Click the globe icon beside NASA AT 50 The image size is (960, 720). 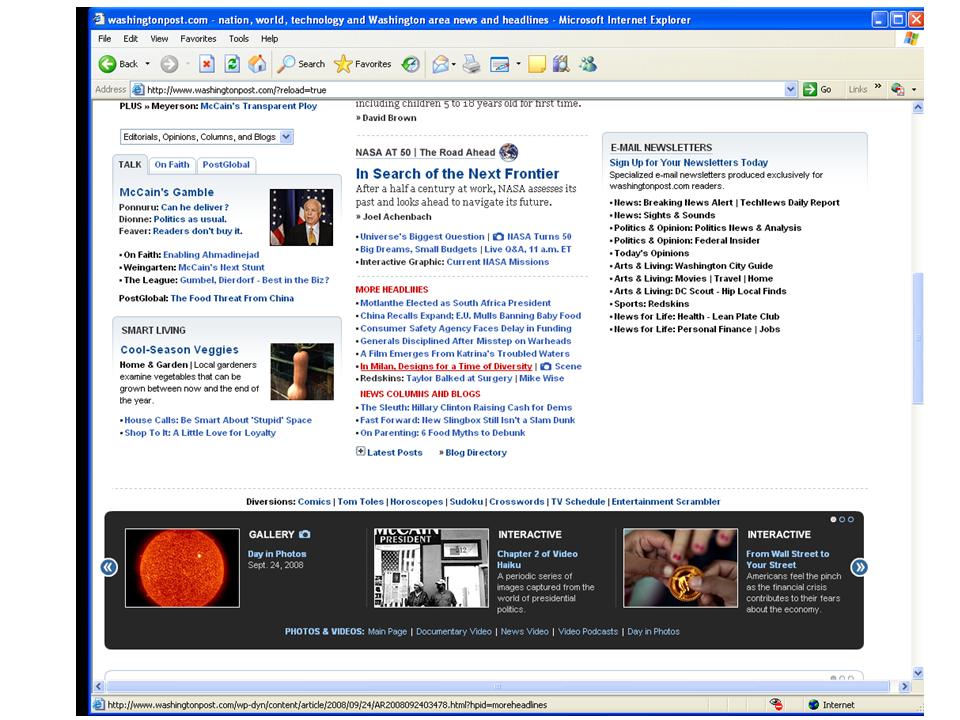(508, 151)
